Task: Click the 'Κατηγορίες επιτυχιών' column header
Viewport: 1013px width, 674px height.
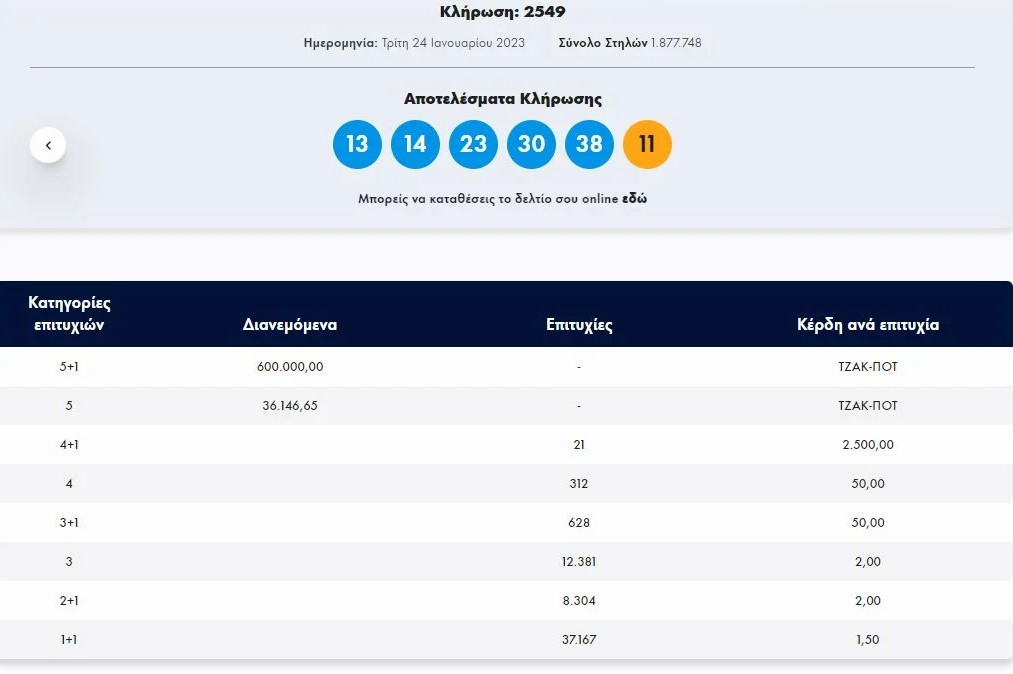Action: (x=69, y=313)
